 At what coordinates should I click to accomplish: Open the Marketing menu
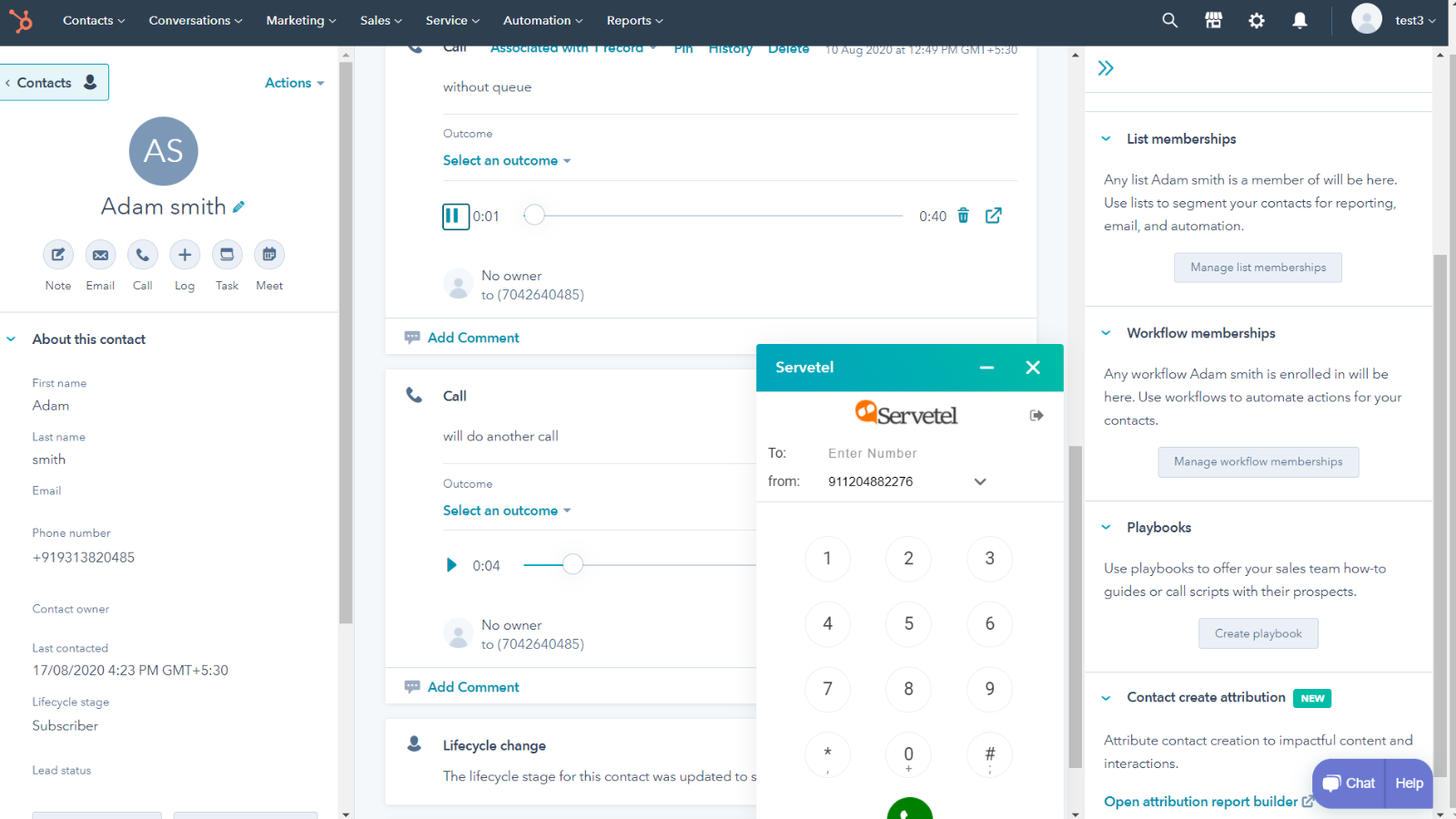coord(301,20)
